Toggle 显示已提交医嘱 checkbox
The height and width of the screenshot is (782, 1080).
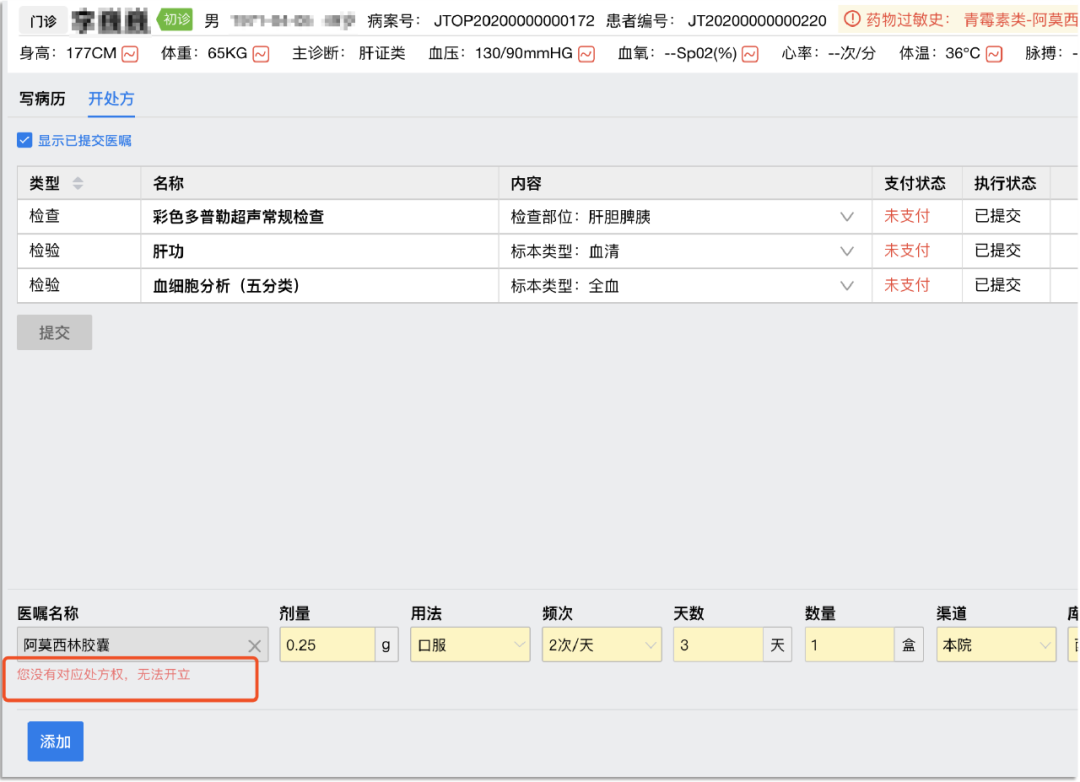pos(25,141)
